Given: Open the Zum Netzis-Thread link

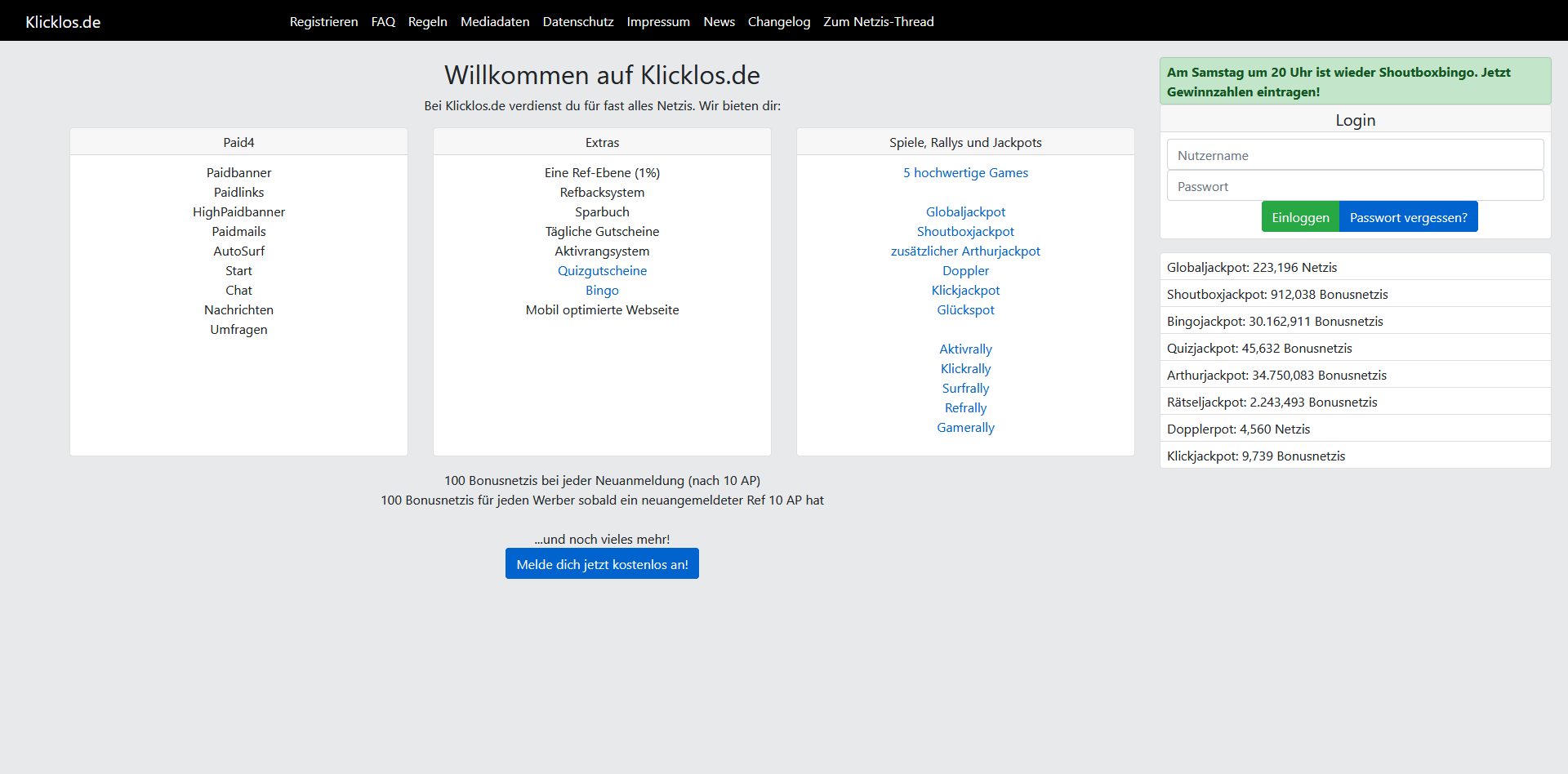Looking at the screenshot, I should (x=879, y=22).
